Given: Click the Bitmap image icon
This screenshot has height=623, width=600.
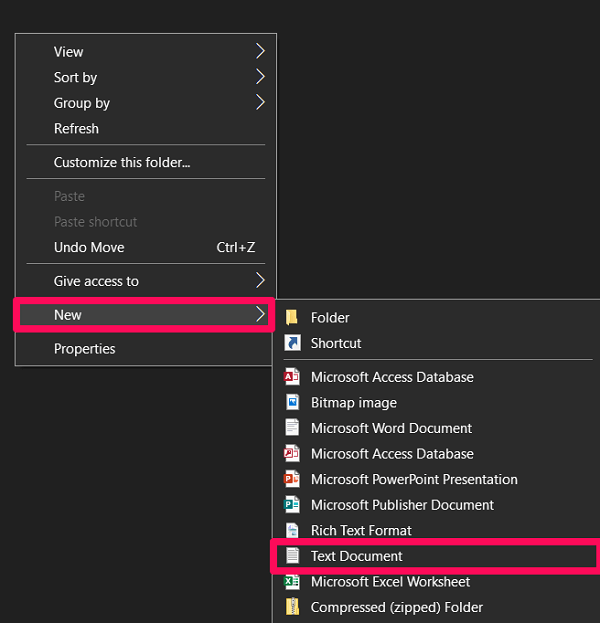Looking at the screenshot, I should [292, 402].
